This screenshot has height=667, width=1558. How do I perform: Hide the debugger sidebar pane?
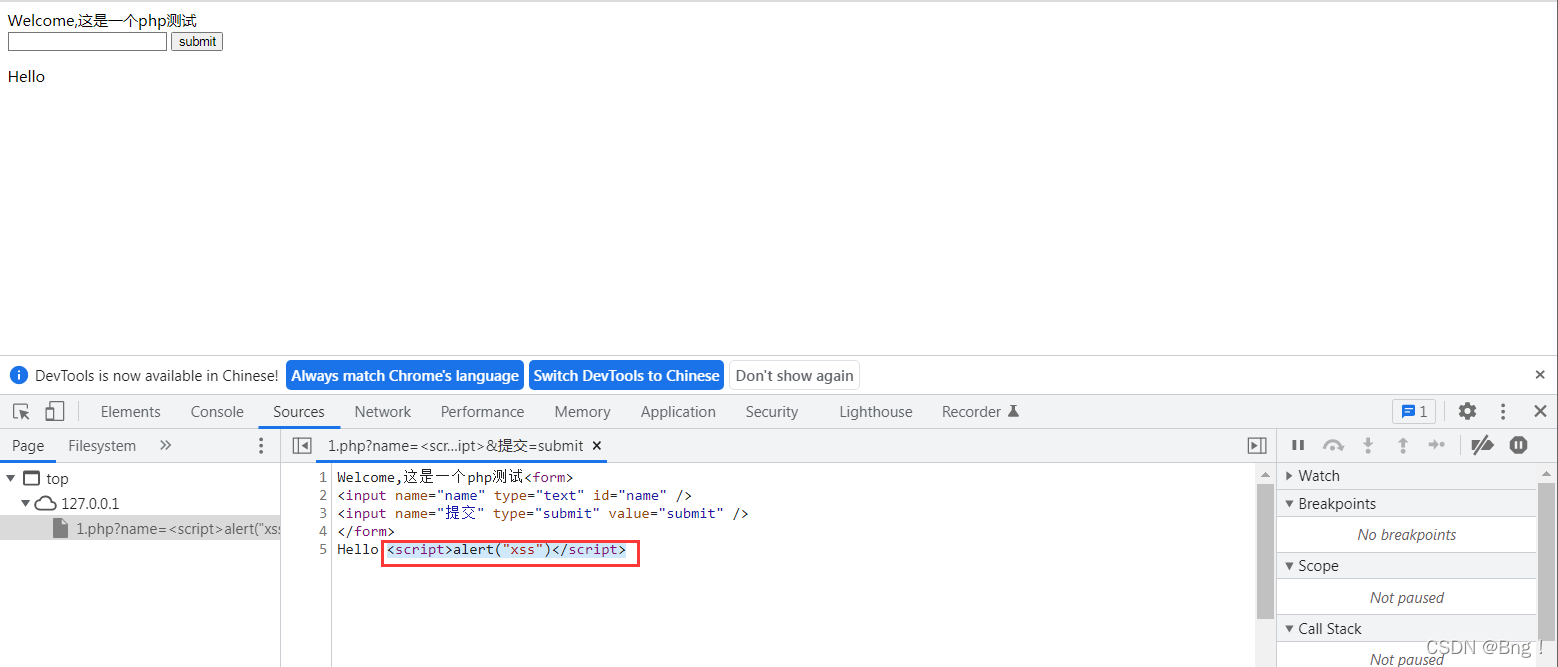(x=1257, y=446)
